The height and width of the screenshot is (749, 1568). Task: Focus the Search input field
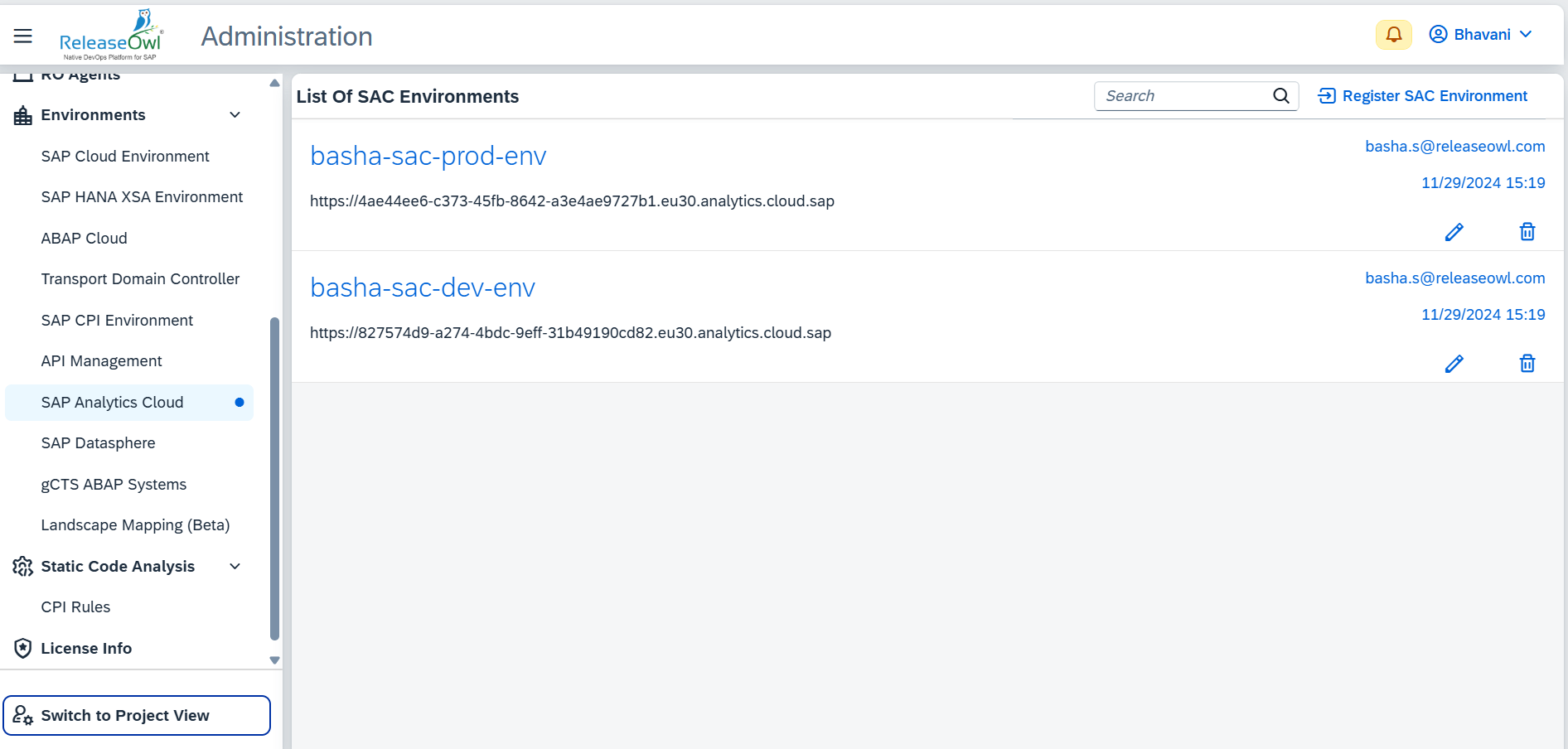pyautogui.click(x=1183, y=96)
